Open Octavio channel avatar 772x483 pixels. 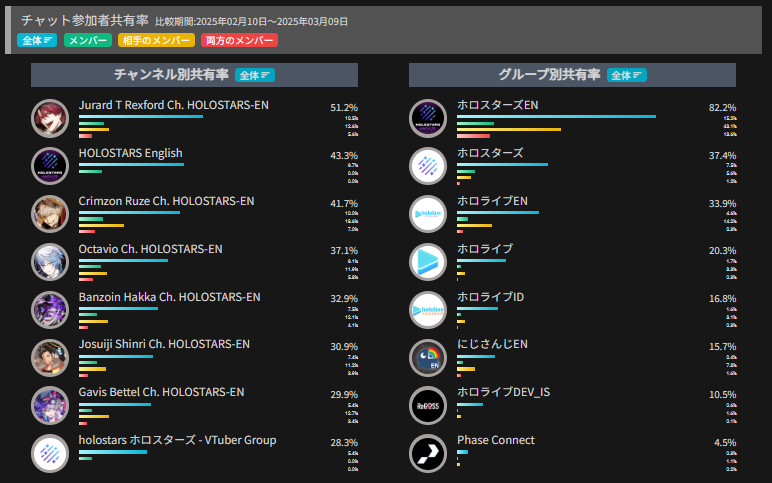(50, 262)
